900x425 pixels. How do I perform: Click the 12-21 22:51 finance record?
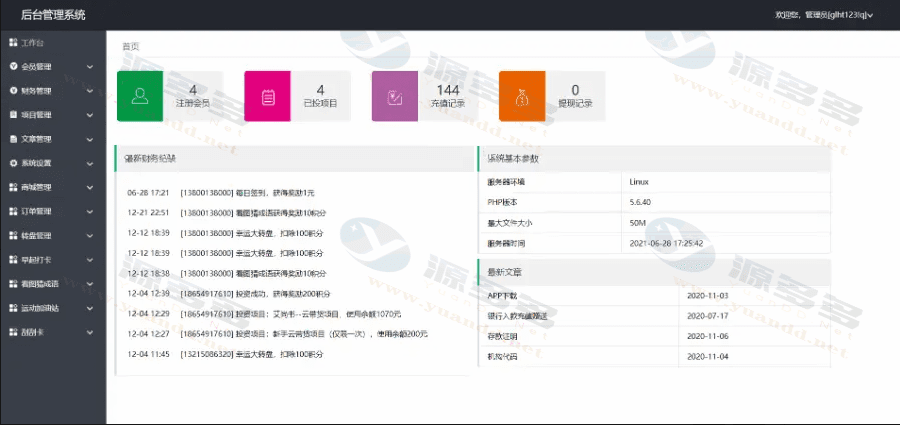tap(227, 213)
